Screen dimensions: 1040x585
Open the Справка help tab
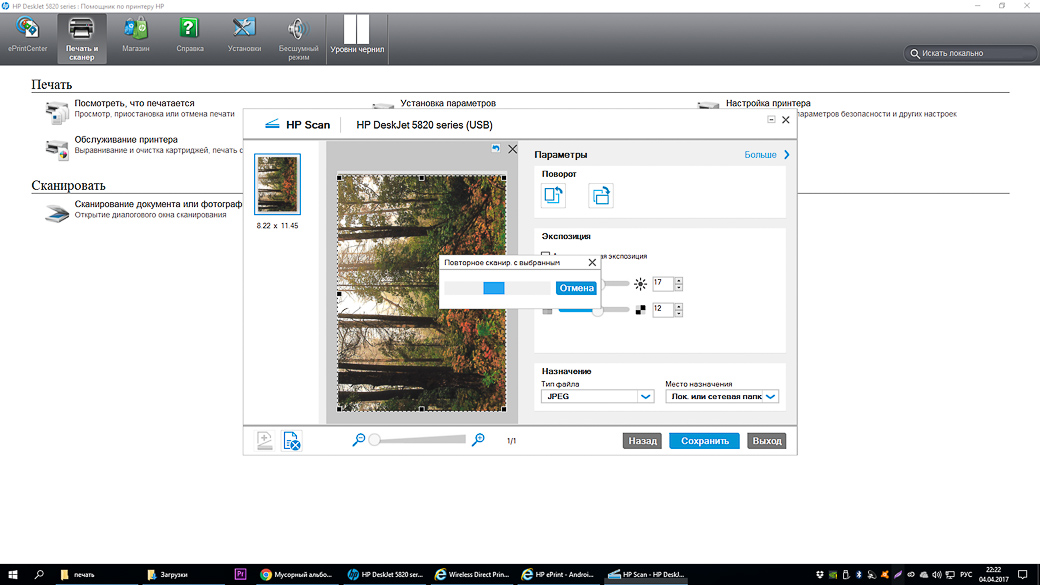pos(190,36)
